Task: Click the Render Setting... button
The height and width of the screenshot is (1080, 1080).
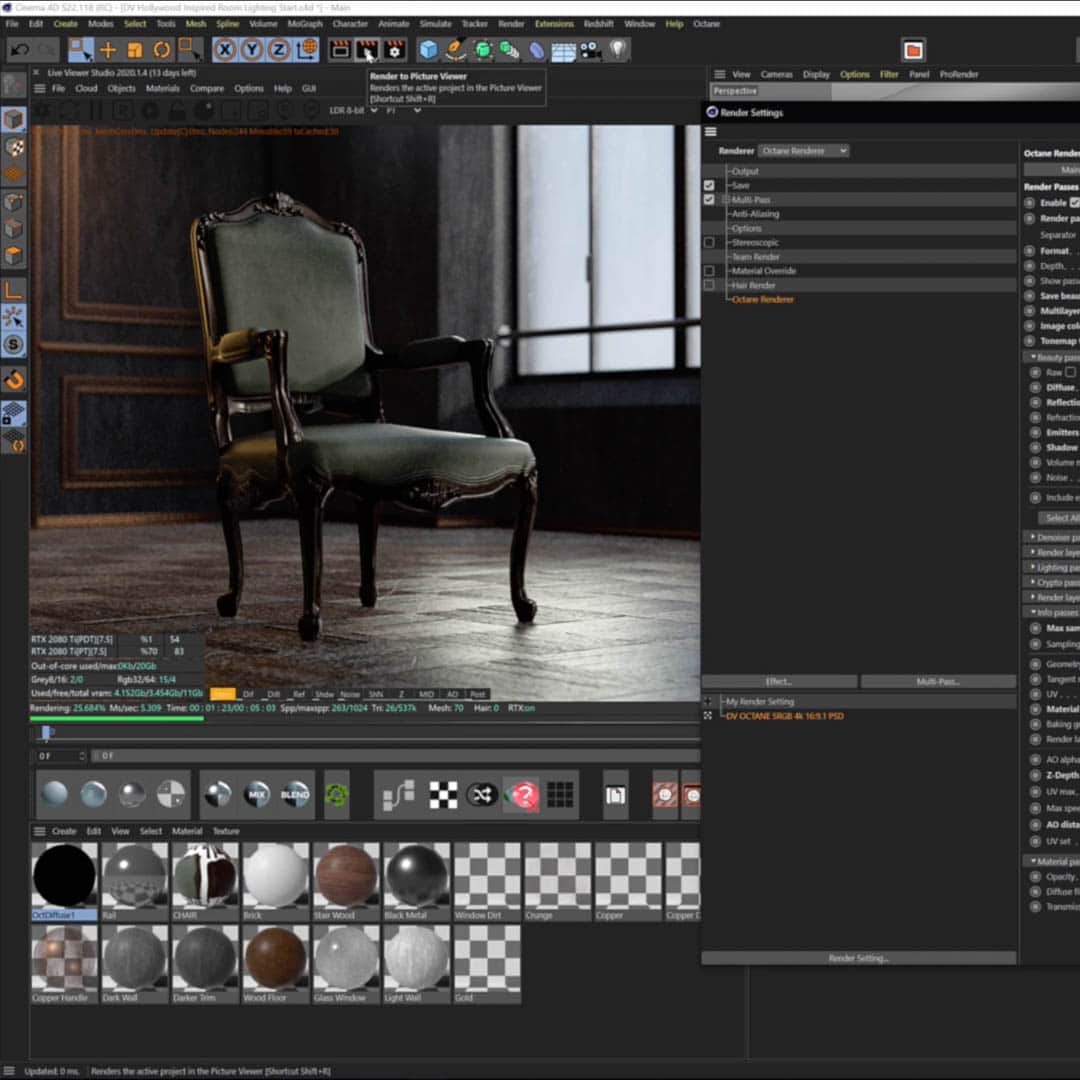Action: tap(858, 958)
